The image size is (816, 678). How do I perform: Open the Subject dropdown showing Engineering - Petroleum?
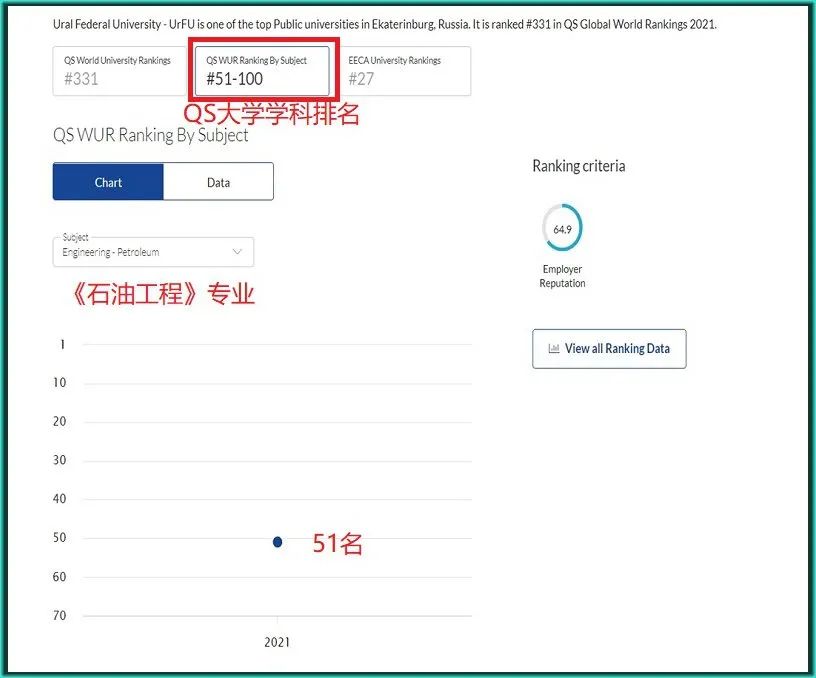click(x=150, y=252)
